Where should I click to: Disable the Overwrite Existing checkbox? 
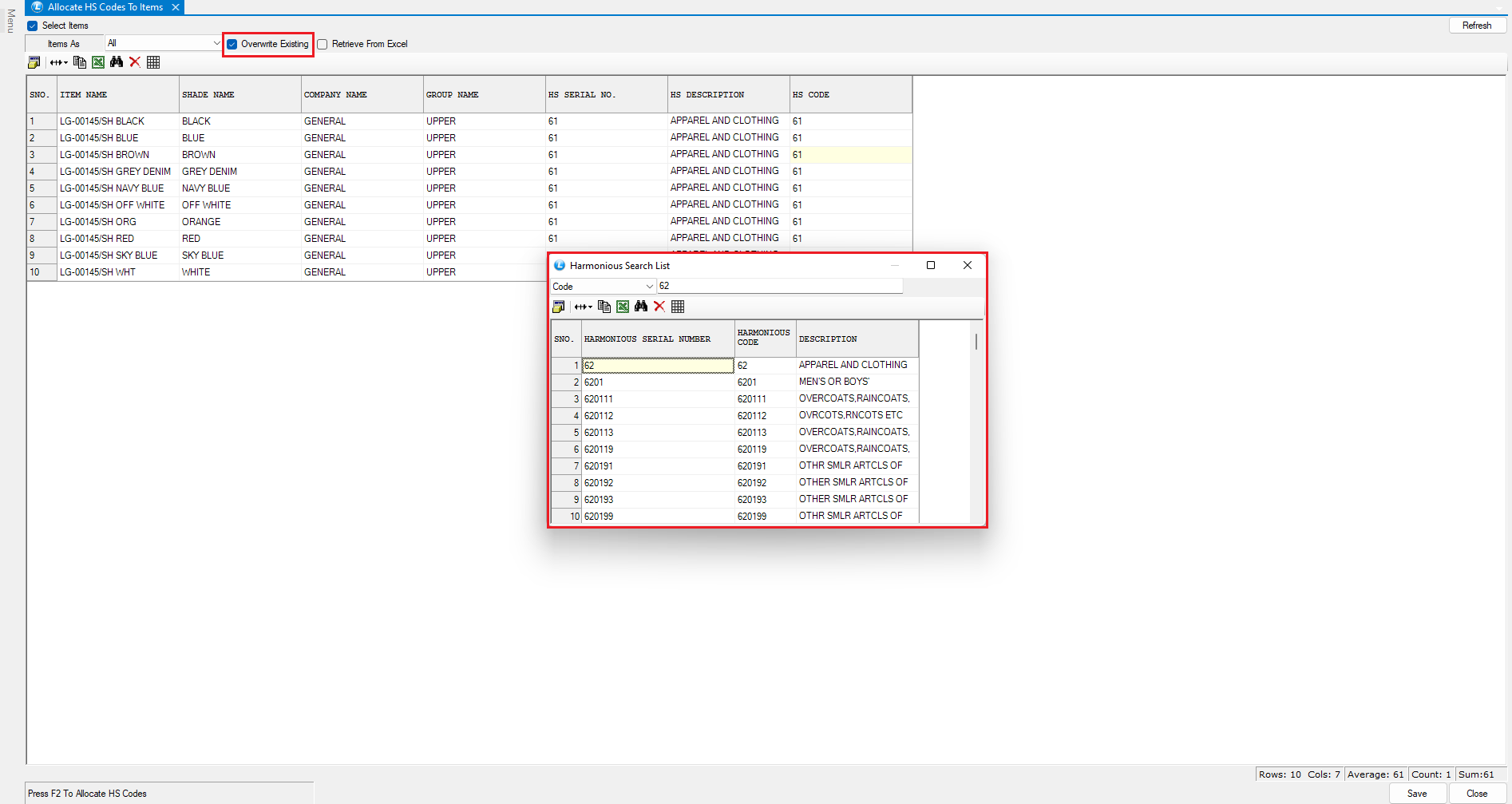(232, 44)
